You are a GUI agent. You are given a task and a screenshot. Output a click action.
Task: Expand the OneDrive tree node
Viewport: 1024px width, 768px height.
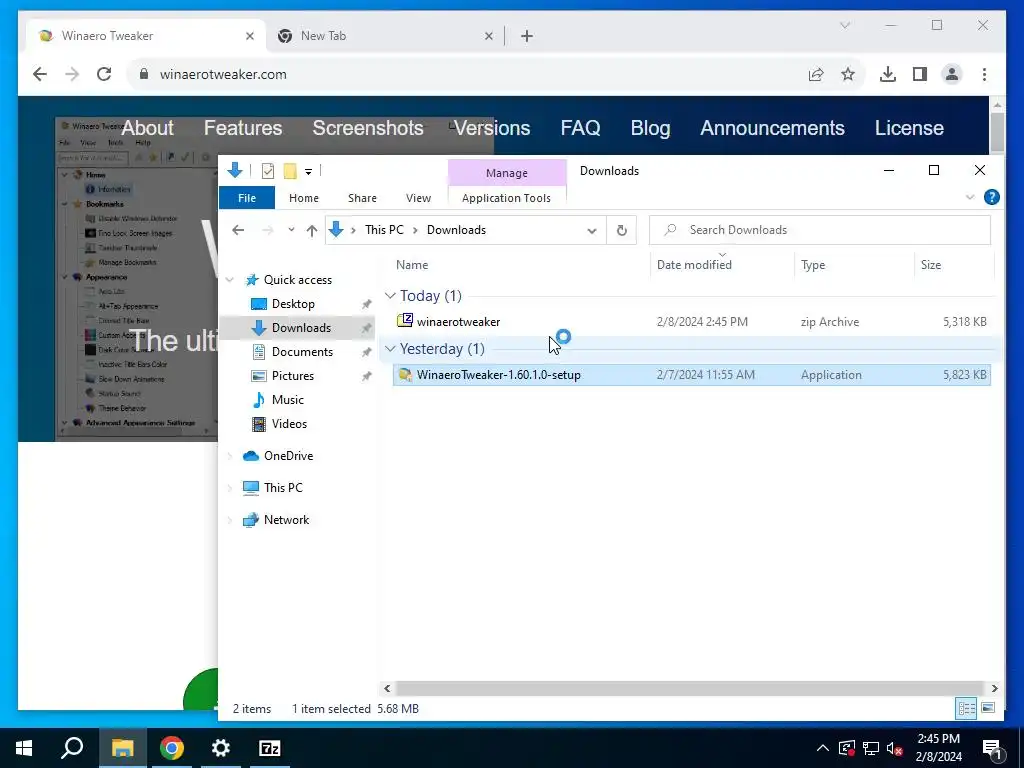230,456
